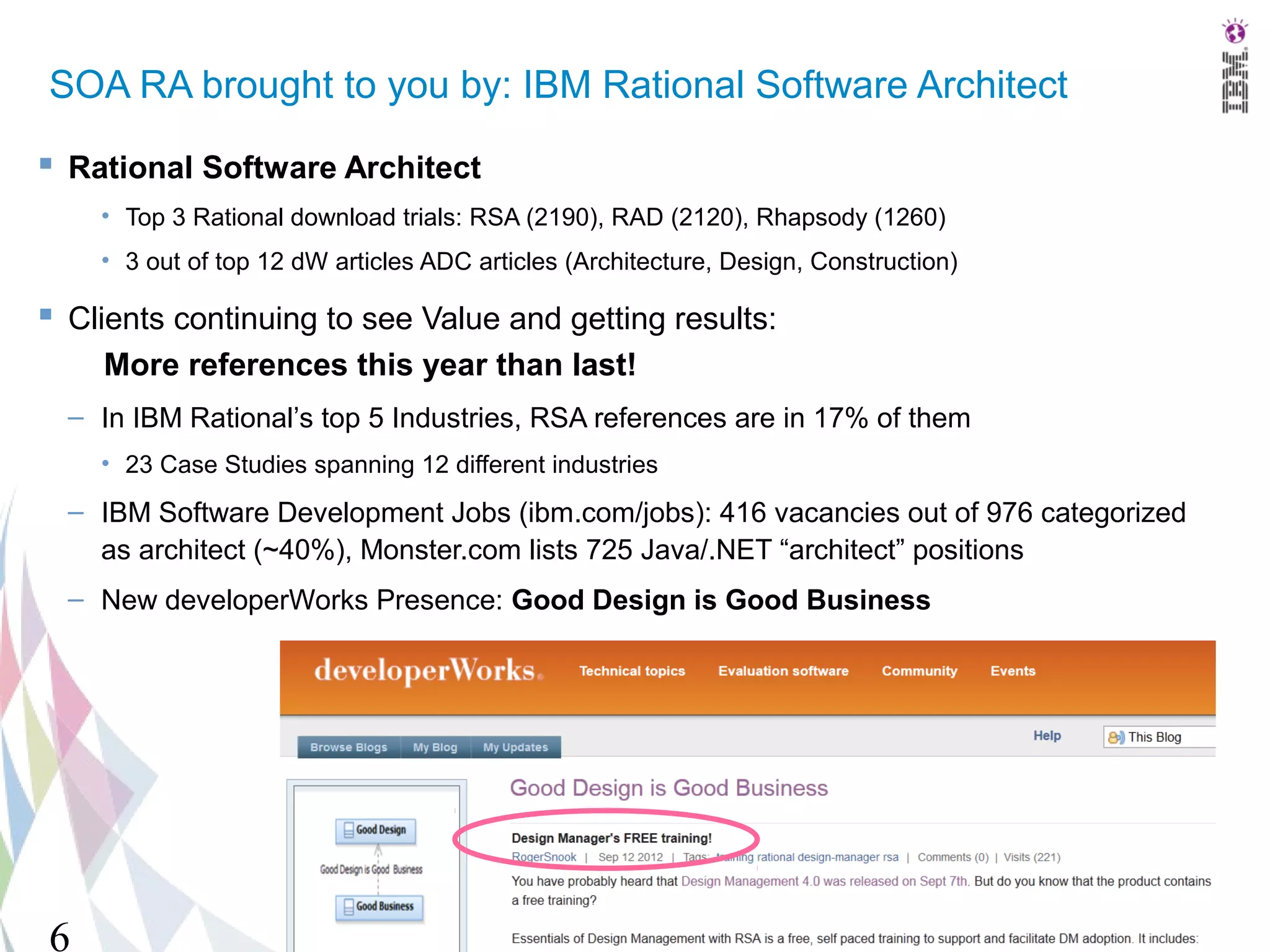This screenshot has width=1270, height=952.
Task: Click the Top 3 Rational download trials bullet
Action: [535, 218]
